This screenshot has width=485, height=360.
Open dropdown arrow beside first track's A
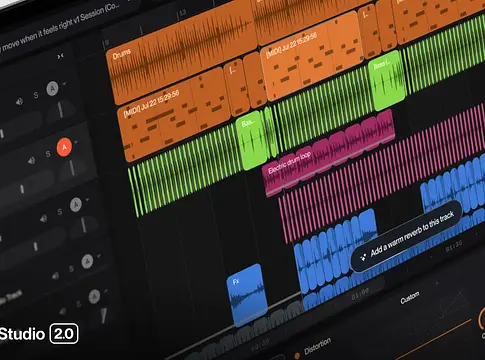(64, 84)
